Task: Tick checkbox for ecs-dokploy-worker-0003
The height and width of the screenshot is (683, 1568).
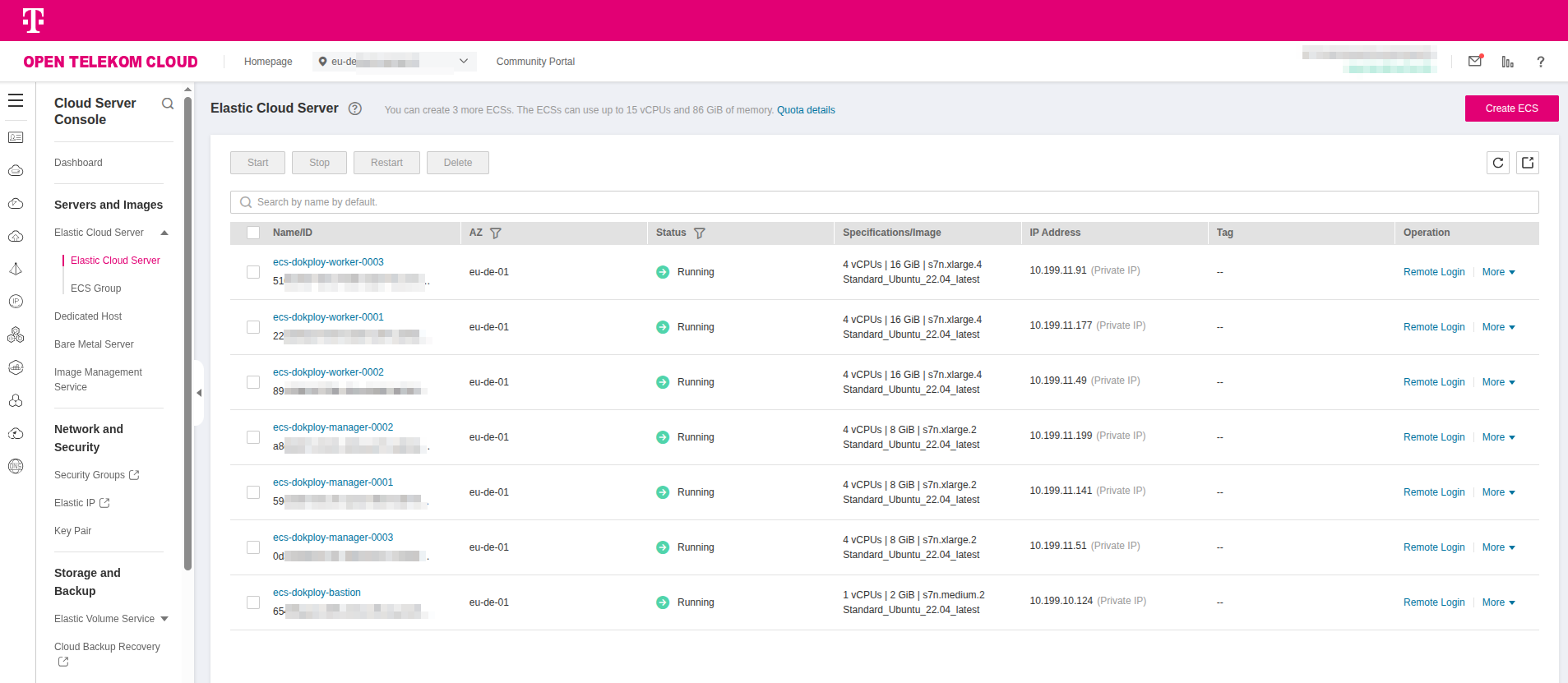Action: pos(253,272)
